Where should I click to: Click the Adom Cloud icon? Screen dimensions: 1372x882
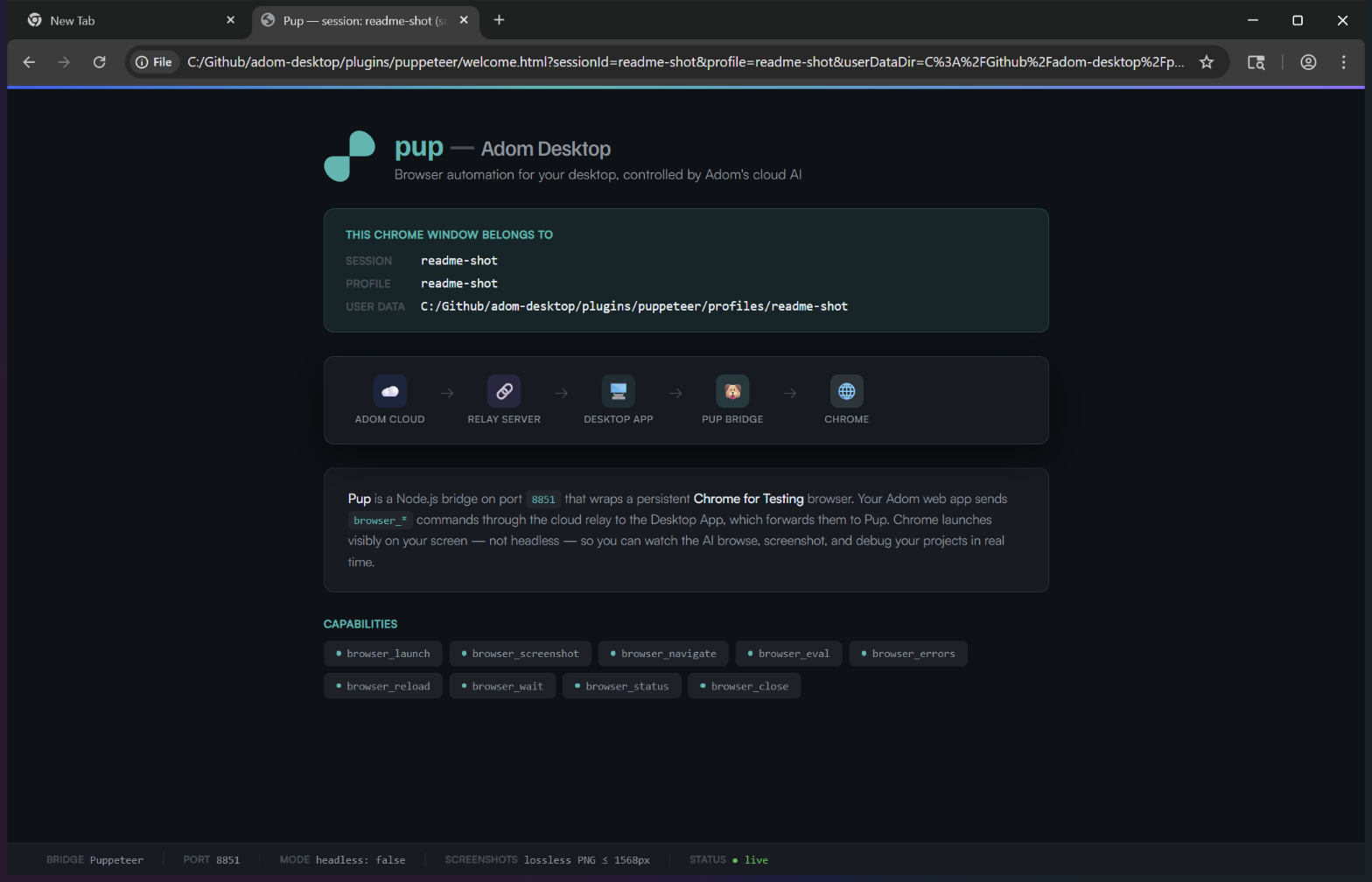pos(390,391)
